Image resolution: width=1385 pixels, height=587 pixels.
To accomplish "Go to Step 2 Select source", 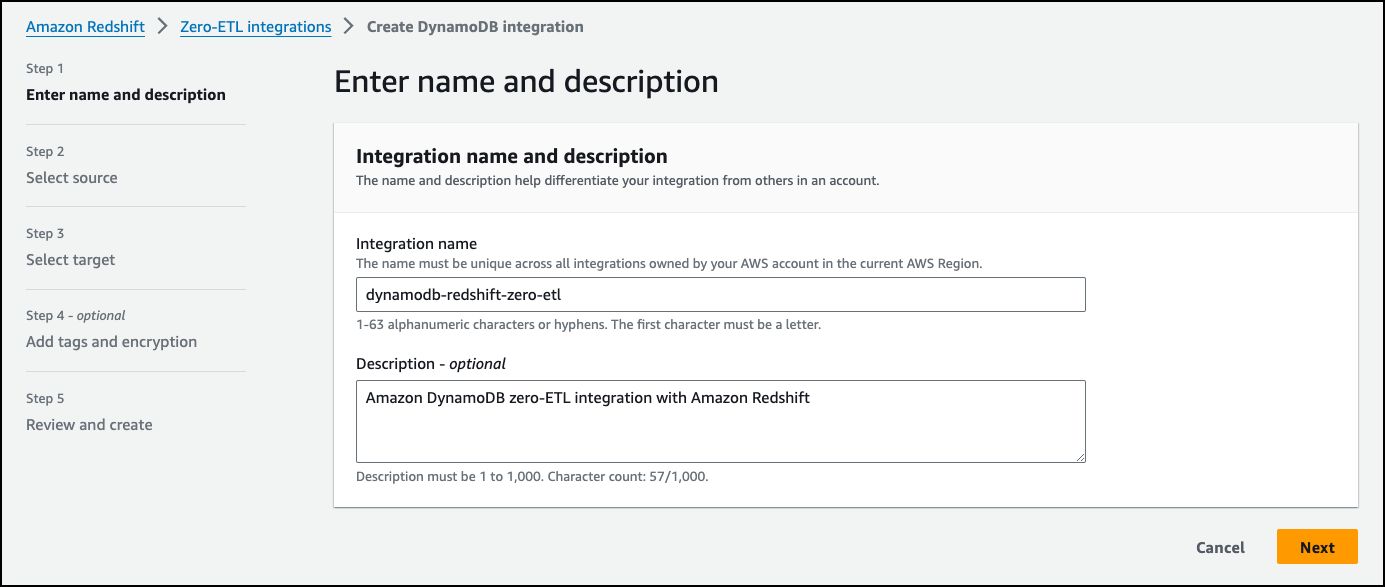I will 72,178.
